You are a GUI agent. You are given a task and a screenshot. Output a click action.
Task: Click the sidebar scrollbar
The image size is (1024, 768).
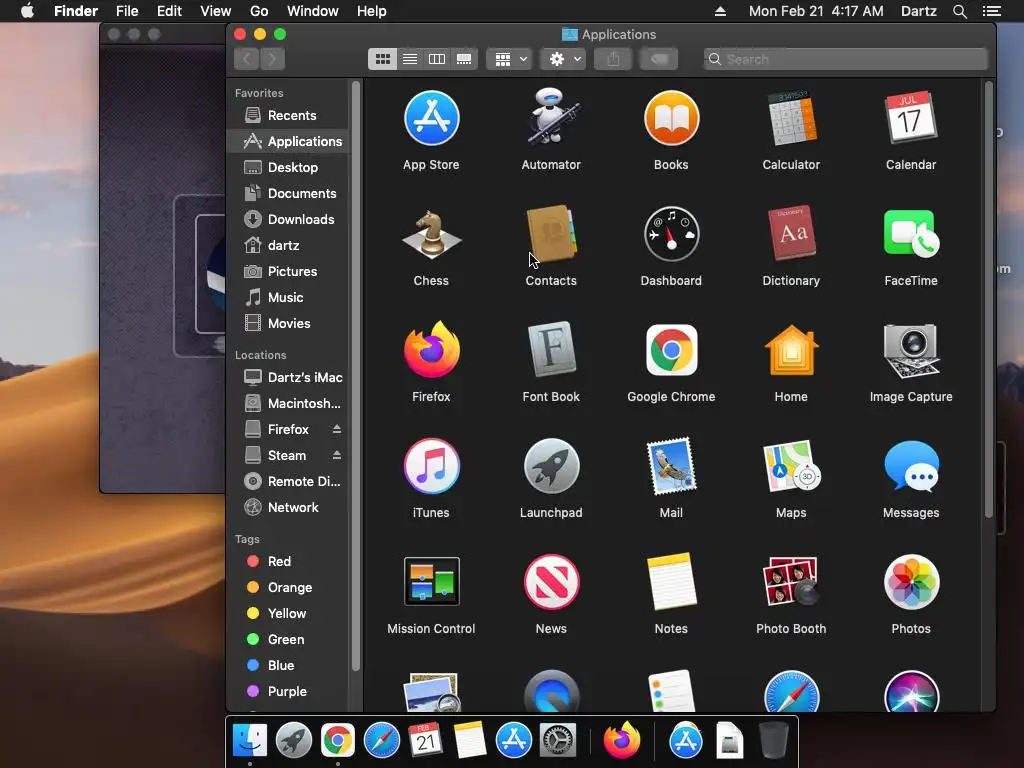coord(356,376)
